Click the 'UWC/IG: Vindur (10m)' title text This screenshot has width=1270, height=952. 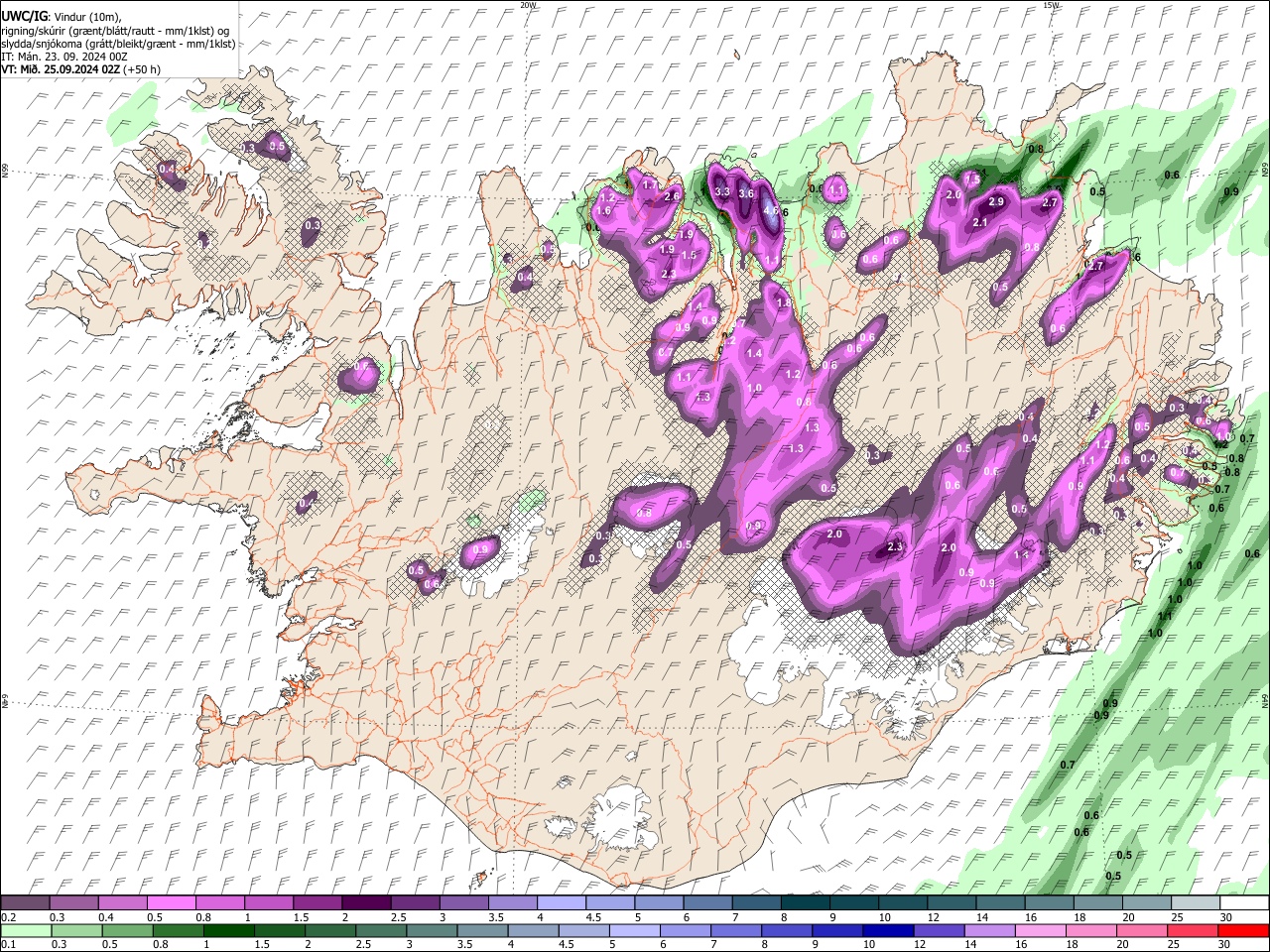(x=61, y=17)
